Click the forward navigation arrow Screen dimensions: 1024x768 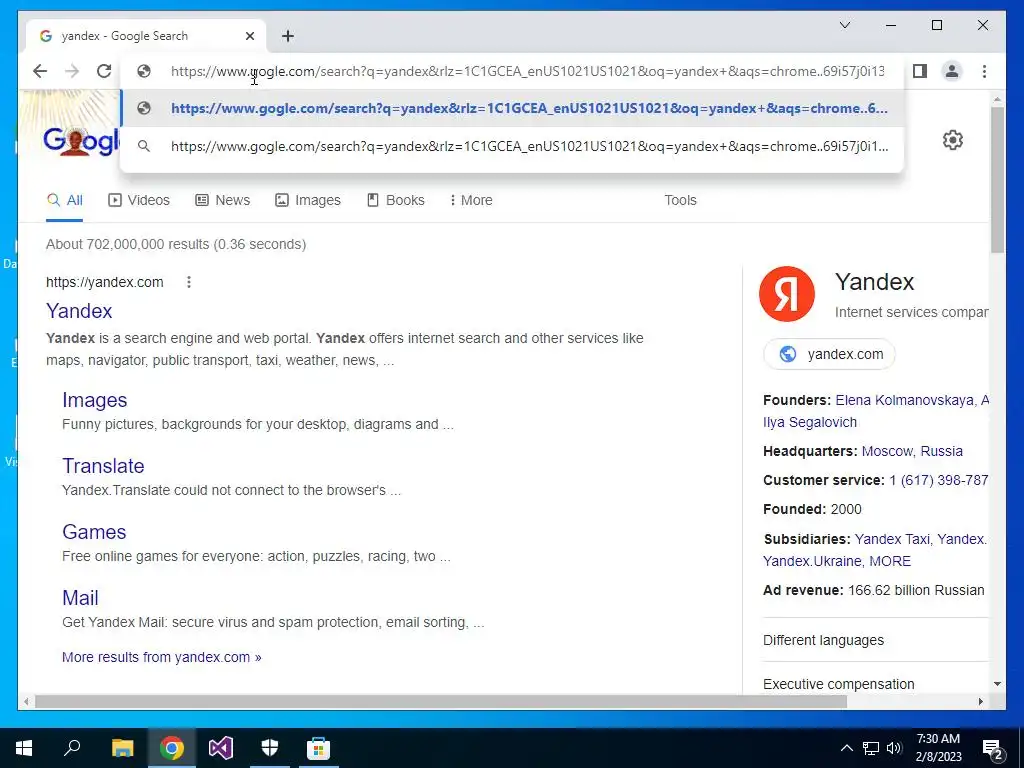tap(72, 71)
